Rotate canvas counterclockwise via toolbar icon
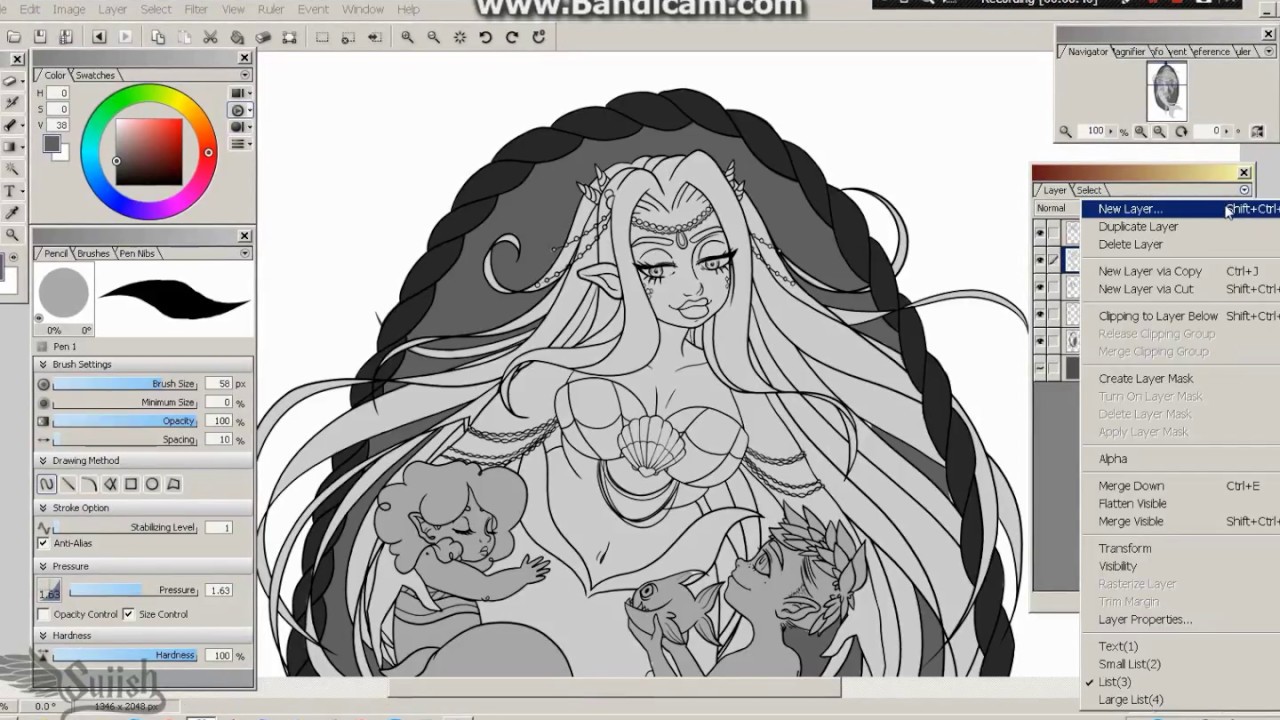This screenshot has width=1280, height=720. pyautogui.click(x=486, y=37)
